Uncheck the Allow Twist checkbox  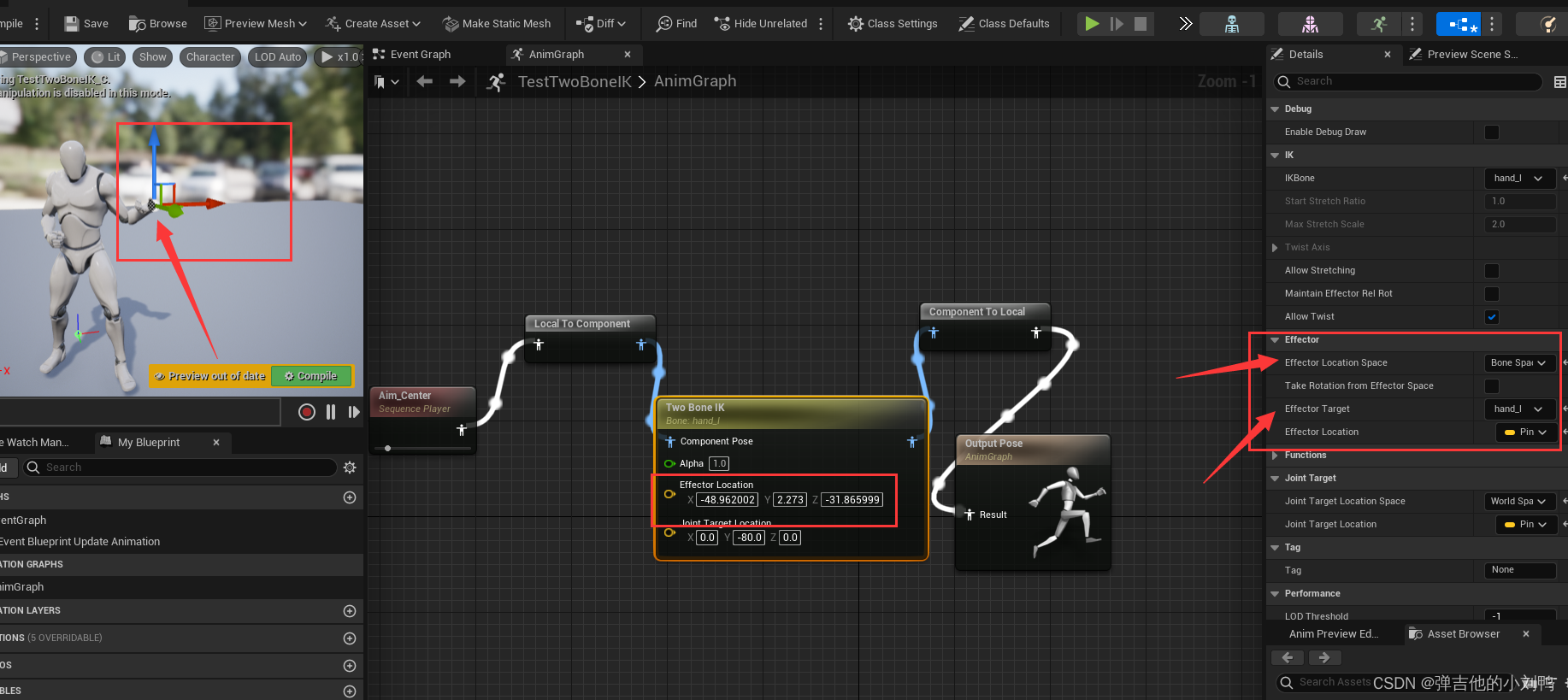tap(1492, 317)
